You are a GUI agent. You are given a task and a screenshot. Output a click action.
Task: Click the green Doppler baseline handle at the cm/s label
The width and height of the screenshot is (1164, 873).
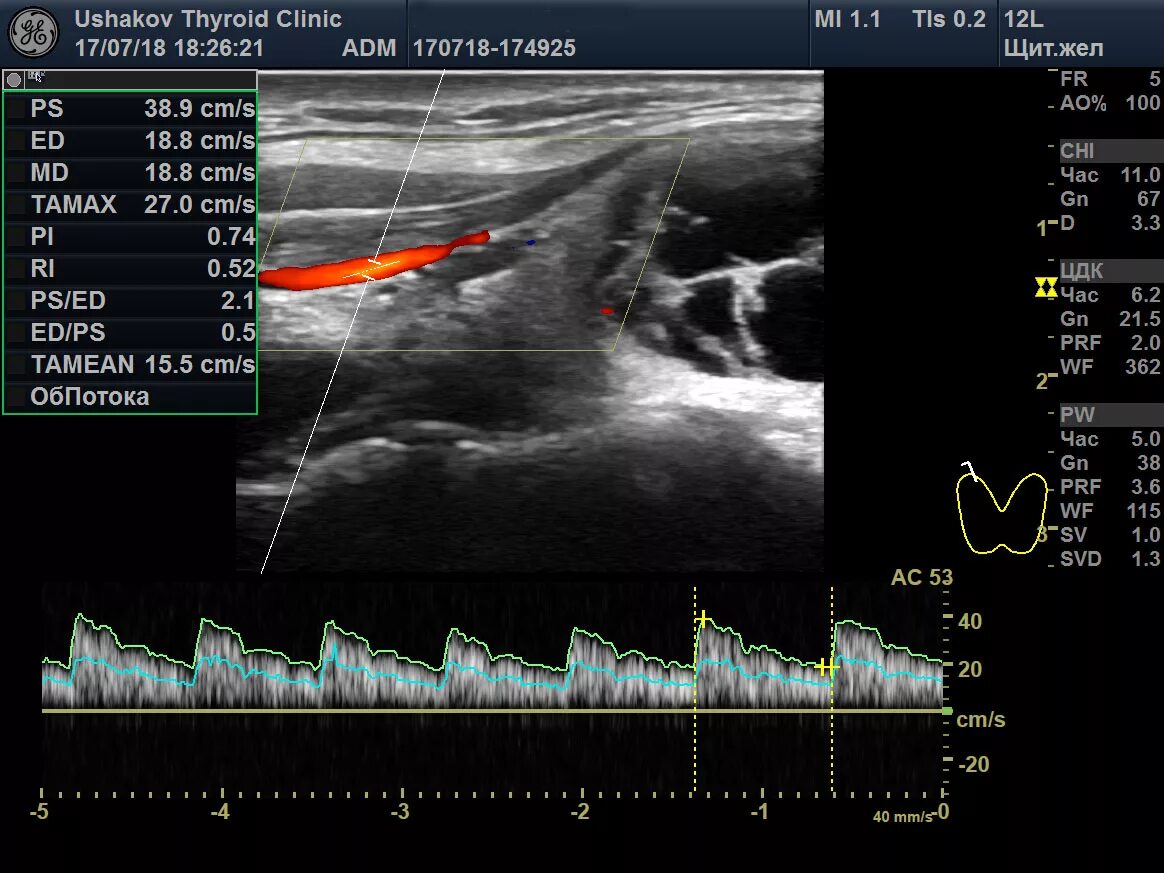click(x=947, y=711)
